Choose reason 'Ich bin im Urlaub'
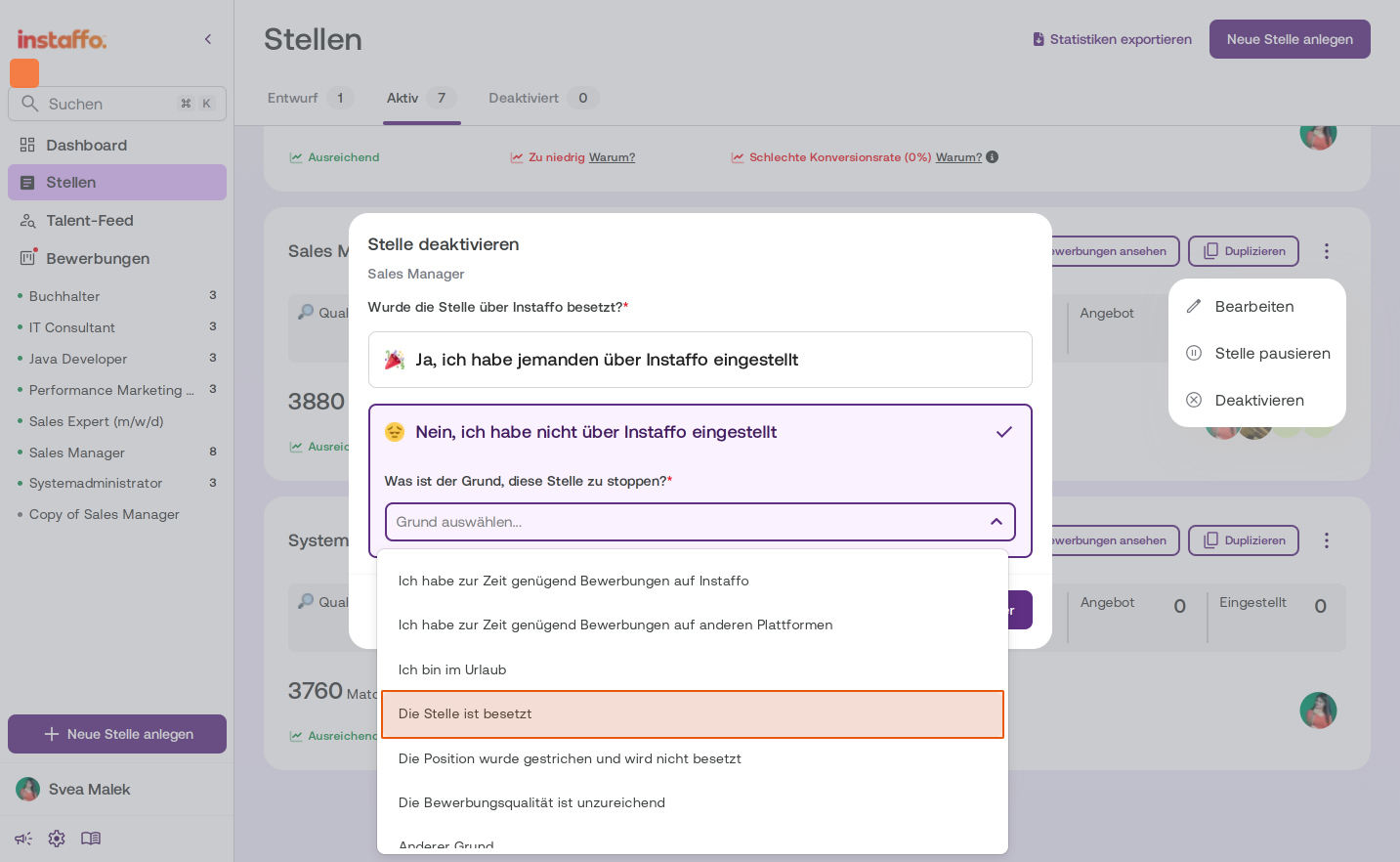The height and width of the screenshot is (862, 1400). tap(693, 669)
